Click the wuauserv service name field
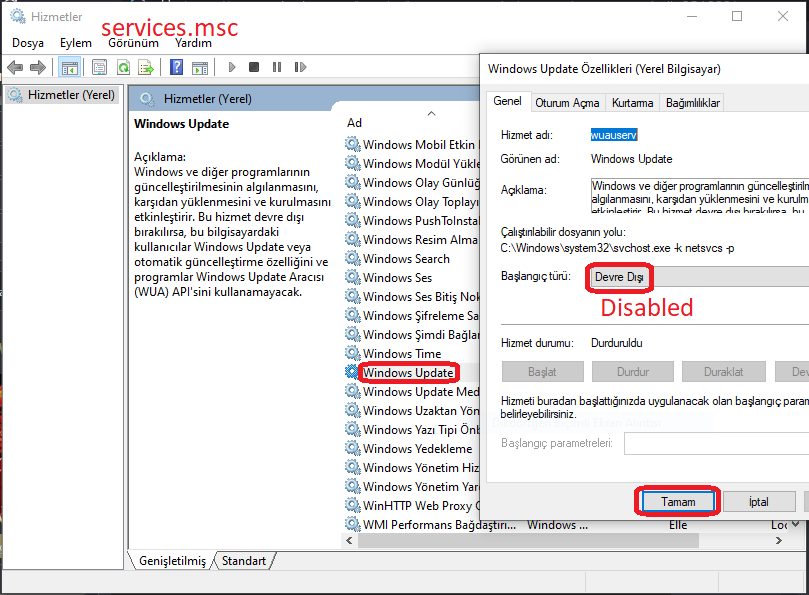The image size is (809, 595). 614,135
